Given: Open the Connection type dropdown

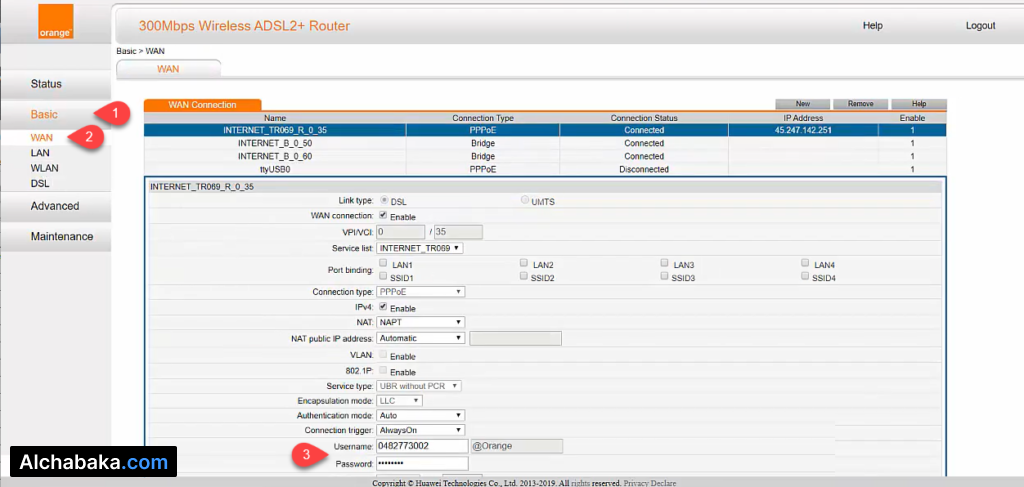Looking at the screenshot, I should [x=421, y=292].
